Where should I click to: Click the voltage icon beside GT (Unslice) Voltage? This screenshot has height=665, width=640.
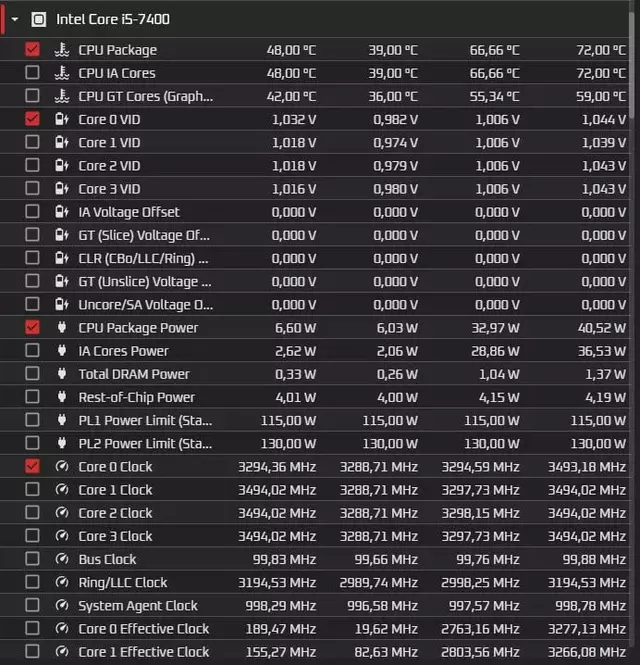[x=62, y=281]
